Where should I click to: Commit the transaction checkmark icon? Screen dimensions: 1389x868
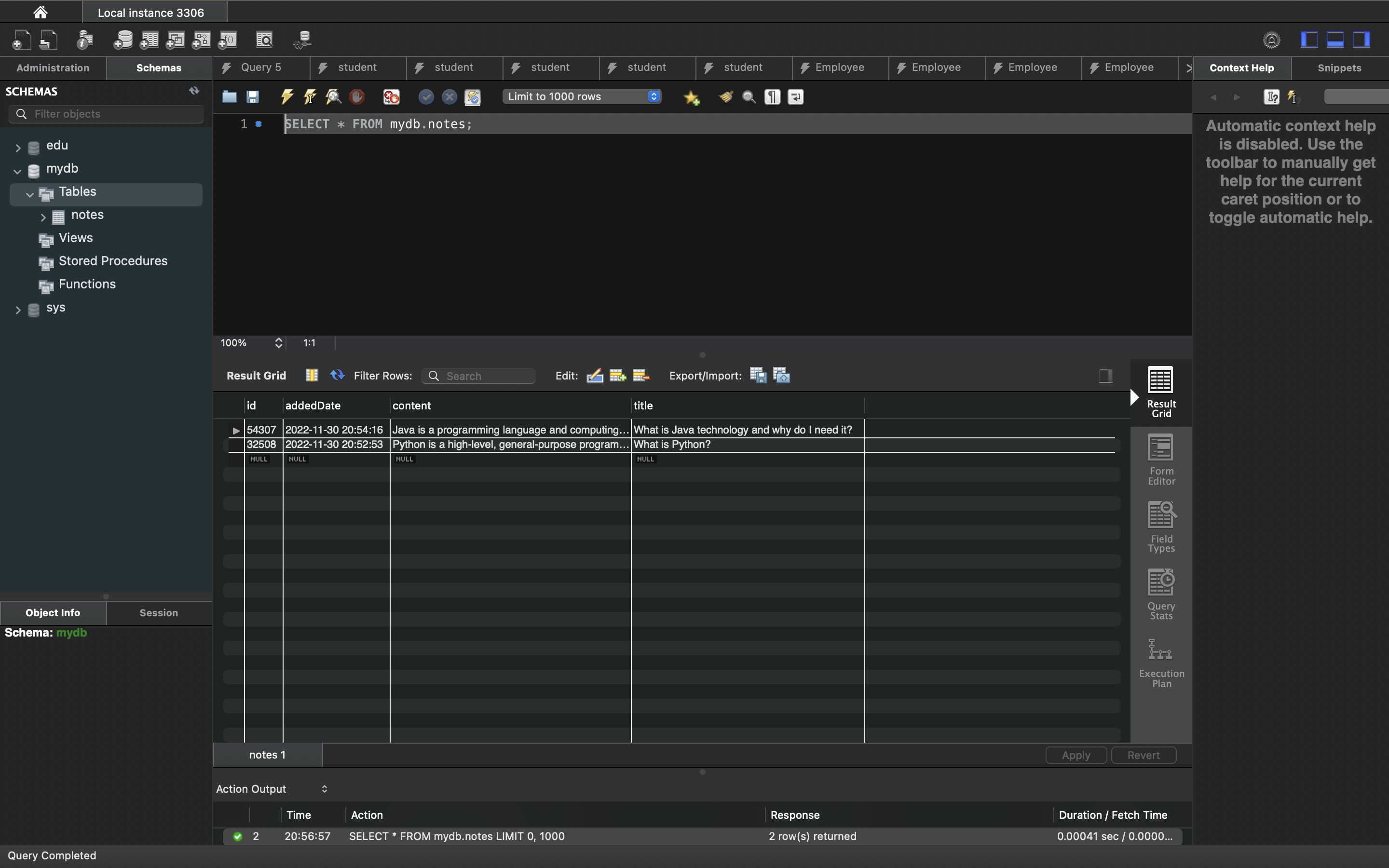click(426, 97)
